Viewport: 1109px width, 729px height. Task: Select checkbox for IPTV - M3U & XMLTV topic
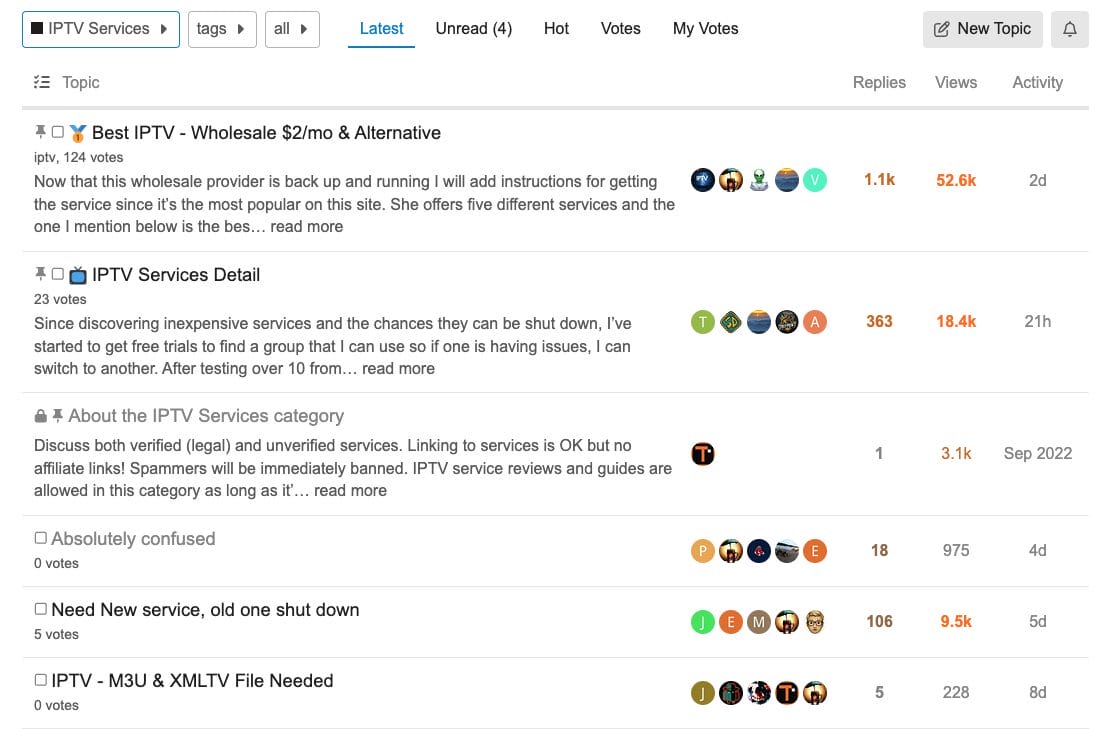[41, 680]
